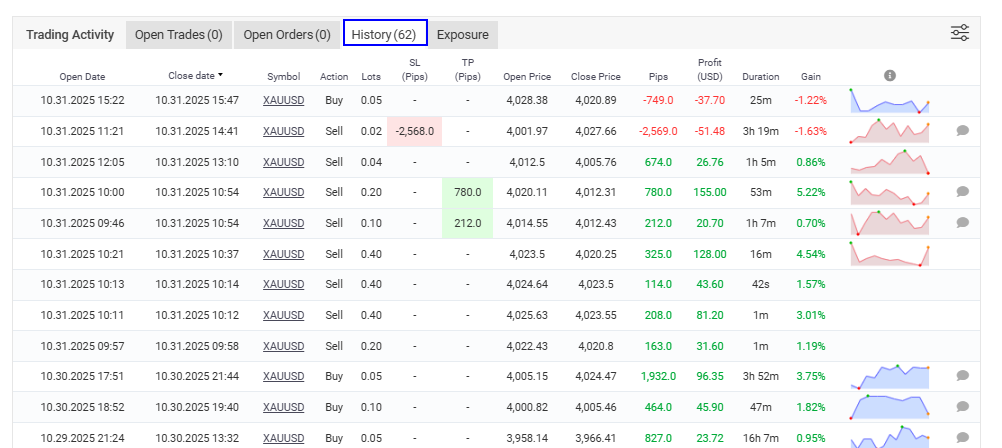Open mini chart for trade opened 10.31.2025 10:21
This screenshot has height=448, width=1002.
click(889, 254)
